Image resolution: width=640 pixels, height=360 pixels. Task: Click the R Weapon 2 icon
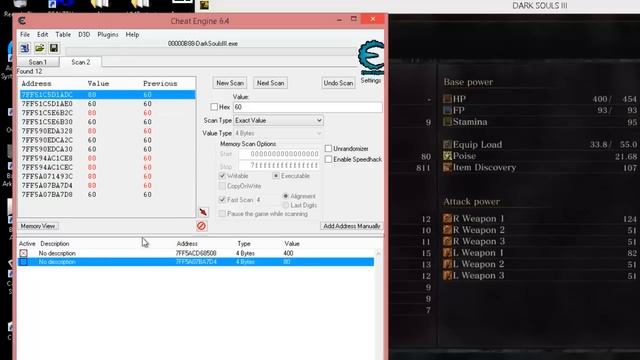click(447, 230)
